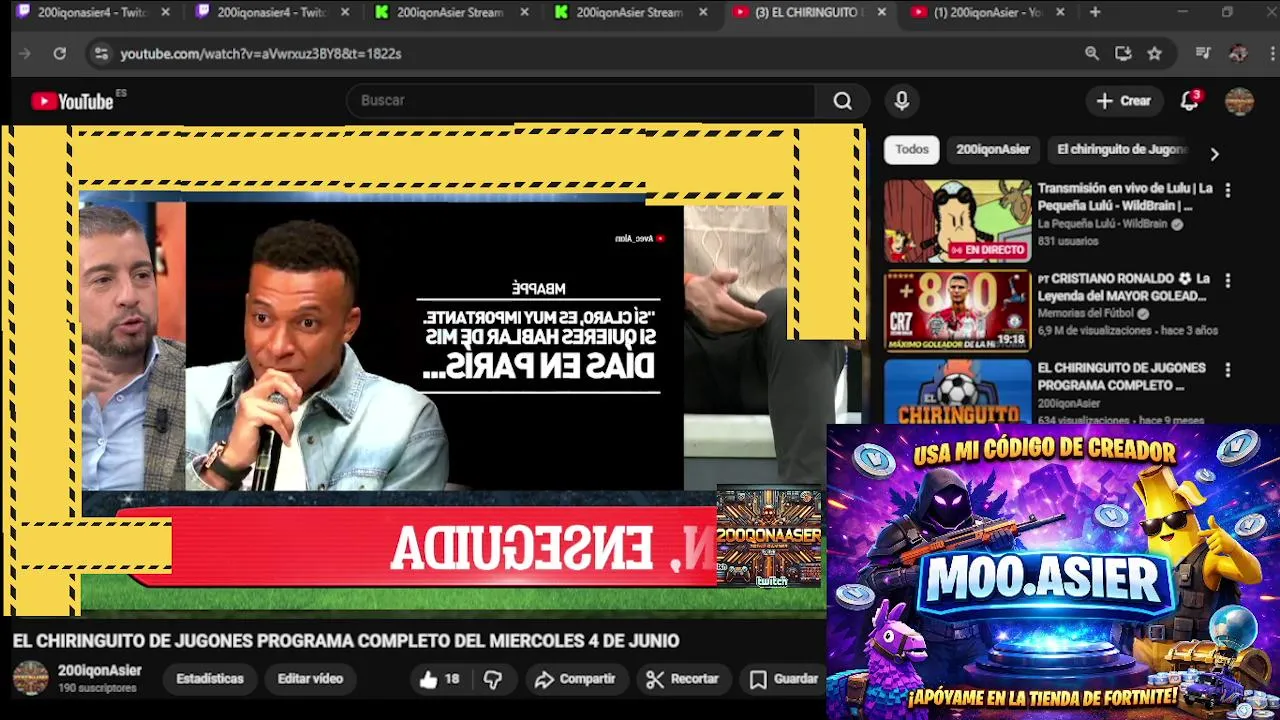This screenshot has height=720, width=1280.
Task: Close the second 200iqonasier4 Twitch tab
Action: pos(345,13)
